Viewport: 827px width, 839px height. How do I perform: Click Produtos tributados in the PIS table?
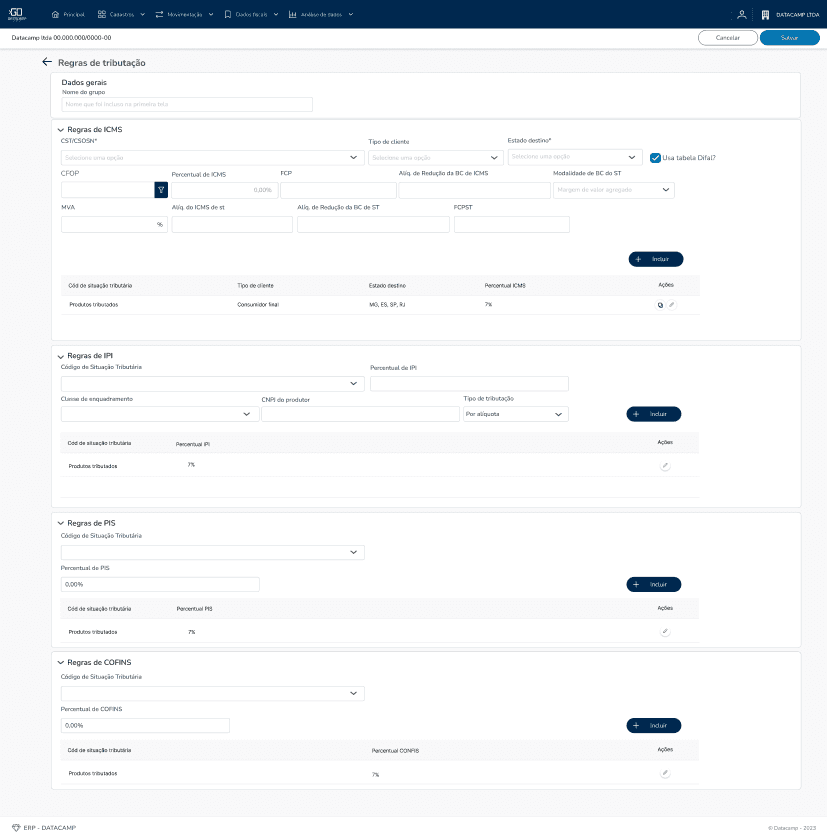93,632
